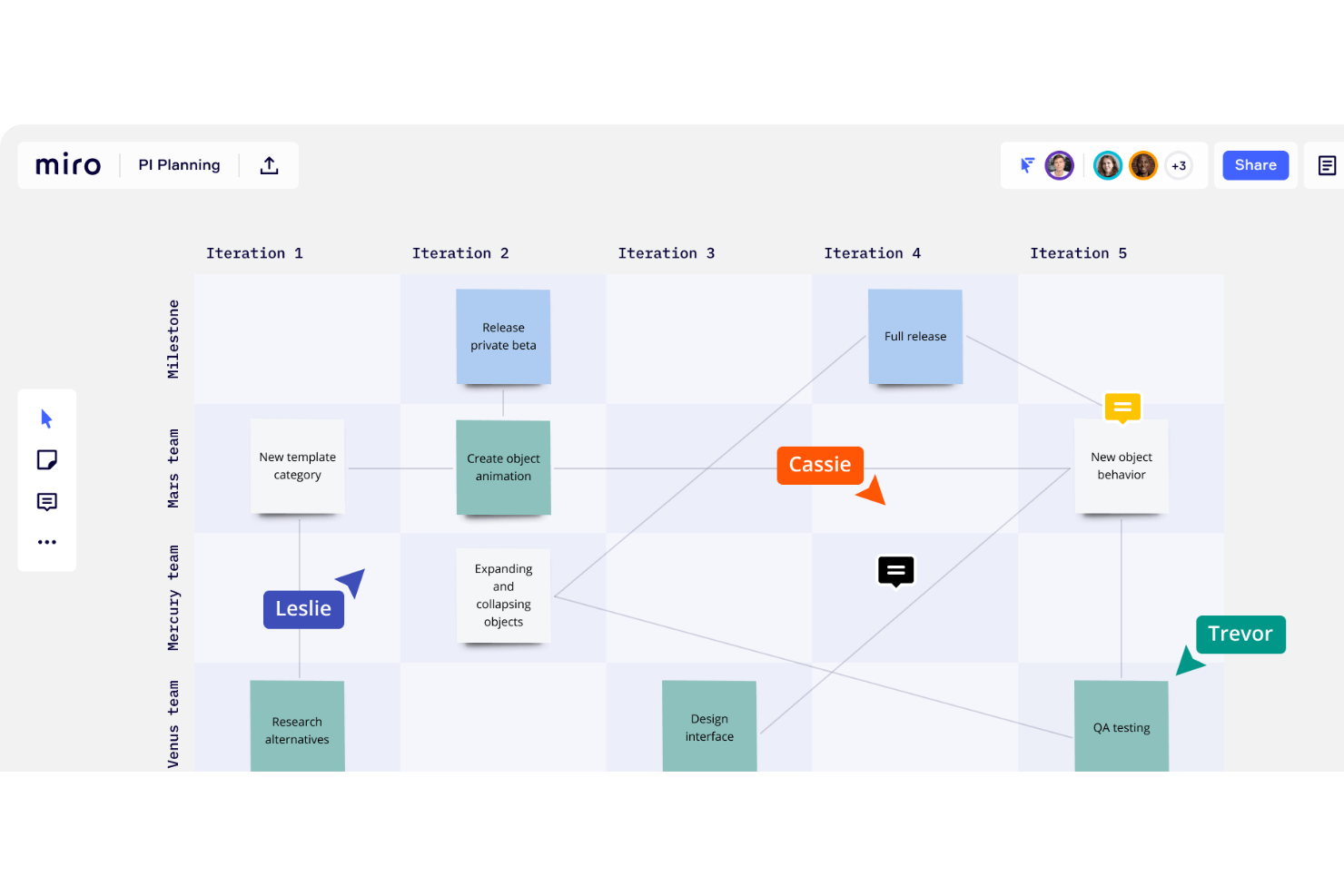Click the PI Planning board title

click(179, 165)
